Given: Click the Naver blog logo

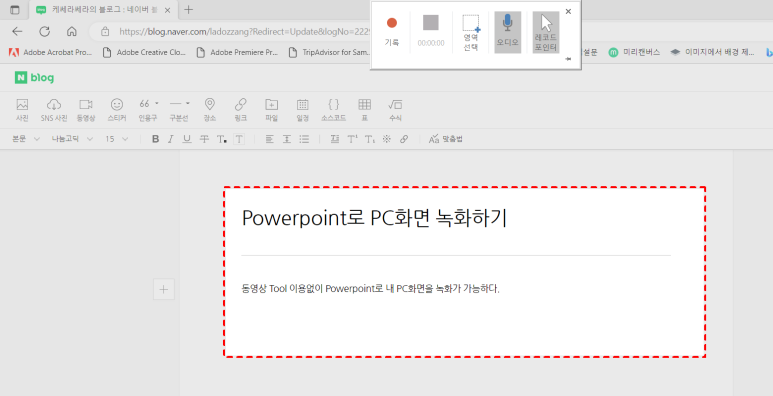Looking at the screenshot, I should (35, 77).
